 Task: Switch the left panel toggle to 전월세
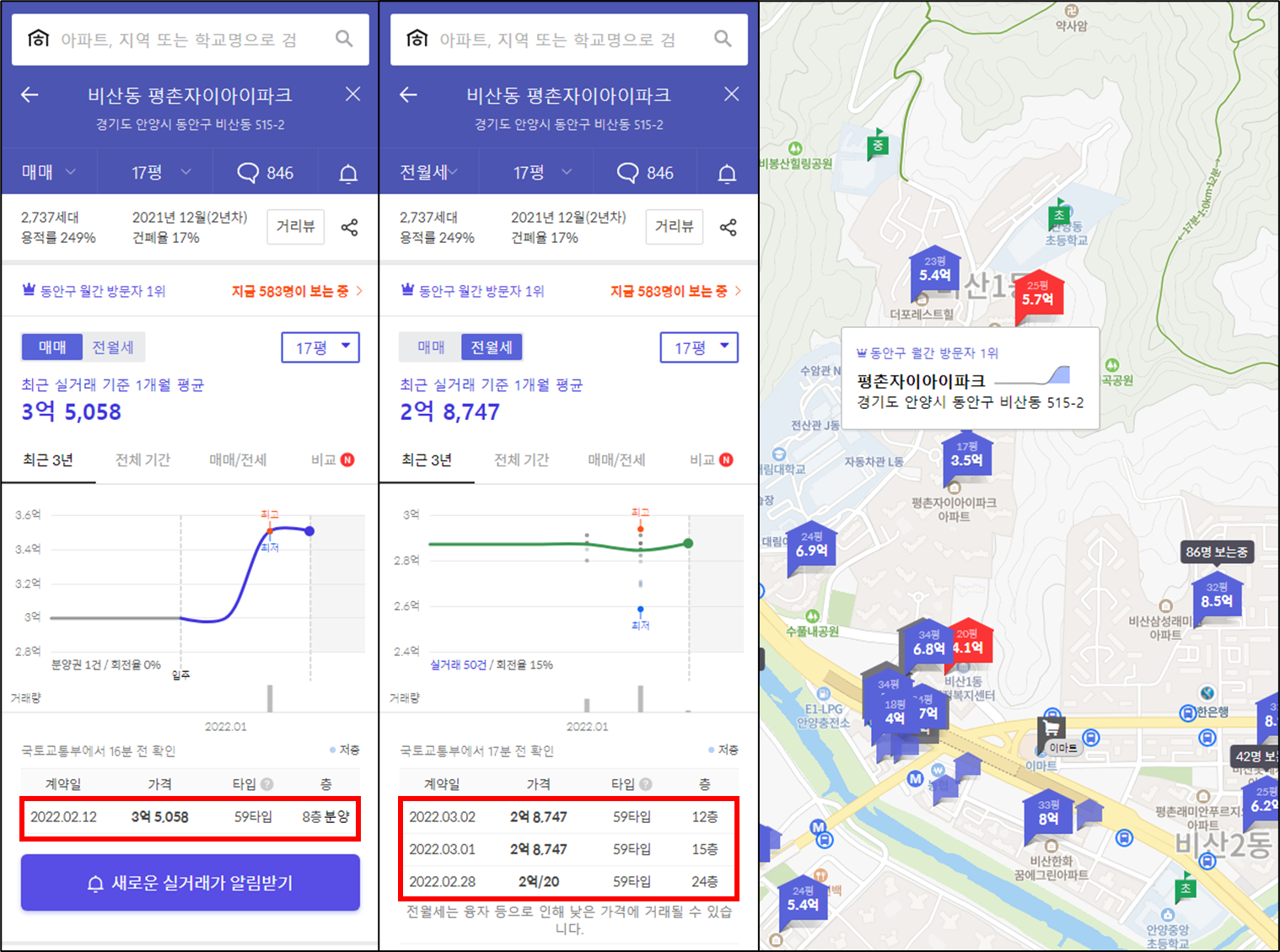click(113, 347)
